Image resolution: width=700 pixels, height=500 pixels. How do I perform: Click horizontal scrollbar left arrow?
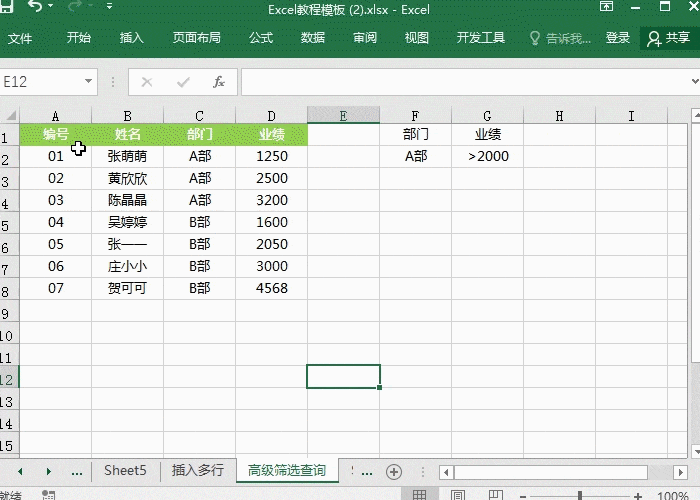point(446,472)
